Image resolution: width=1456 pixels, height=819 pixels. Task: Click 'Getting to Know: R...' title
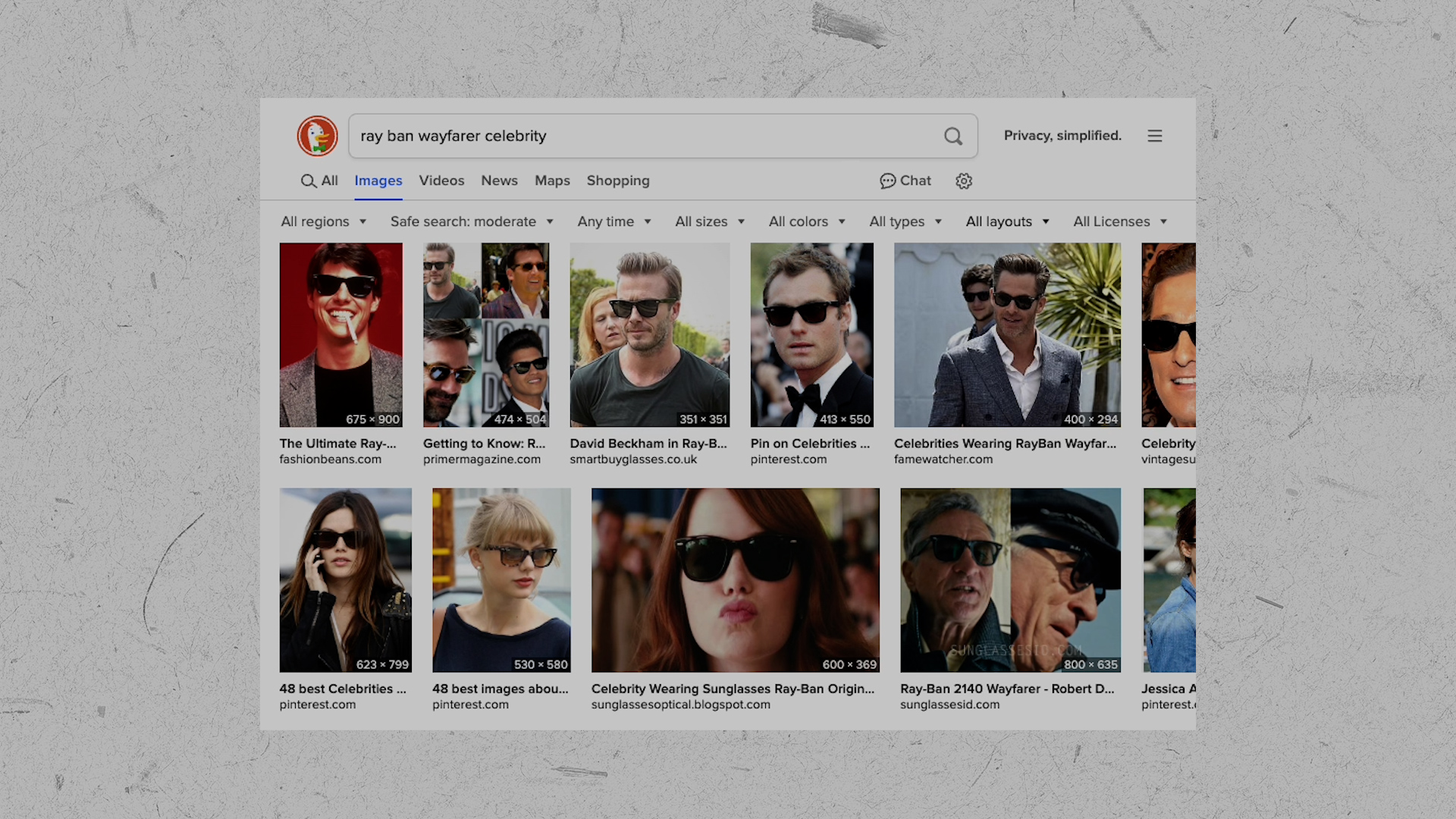click(485, 444)
